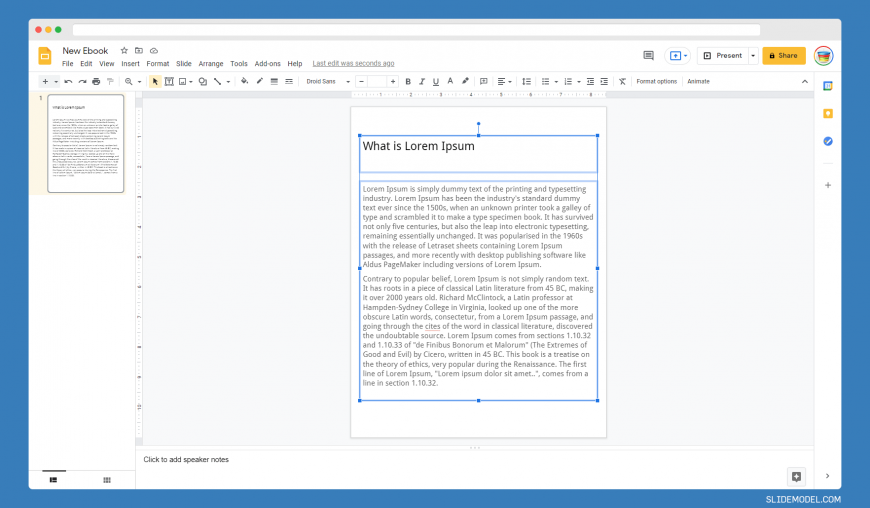
Task: Click the new slide plus button
Action: coord(45,82)
